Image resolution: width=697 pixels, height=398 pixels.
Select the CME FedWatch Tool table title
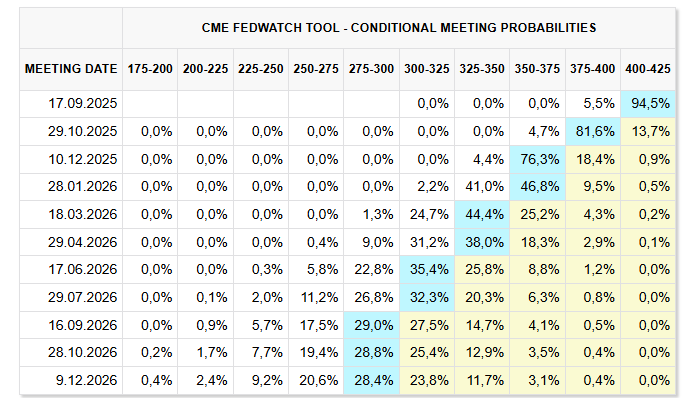(x=399, y=28)
